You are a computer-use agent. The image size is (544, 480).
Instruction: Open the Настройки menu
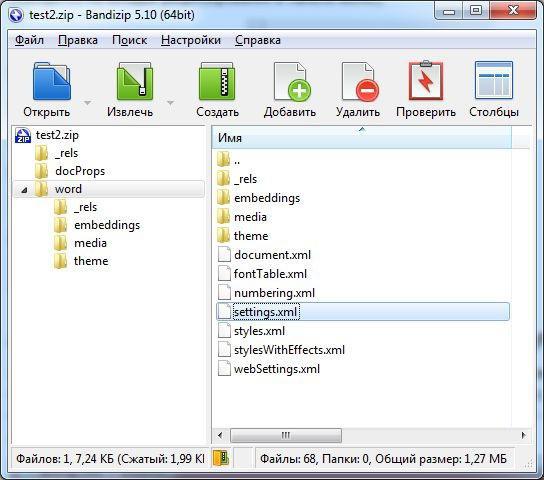pyautogui.click(x=191, y=40)
